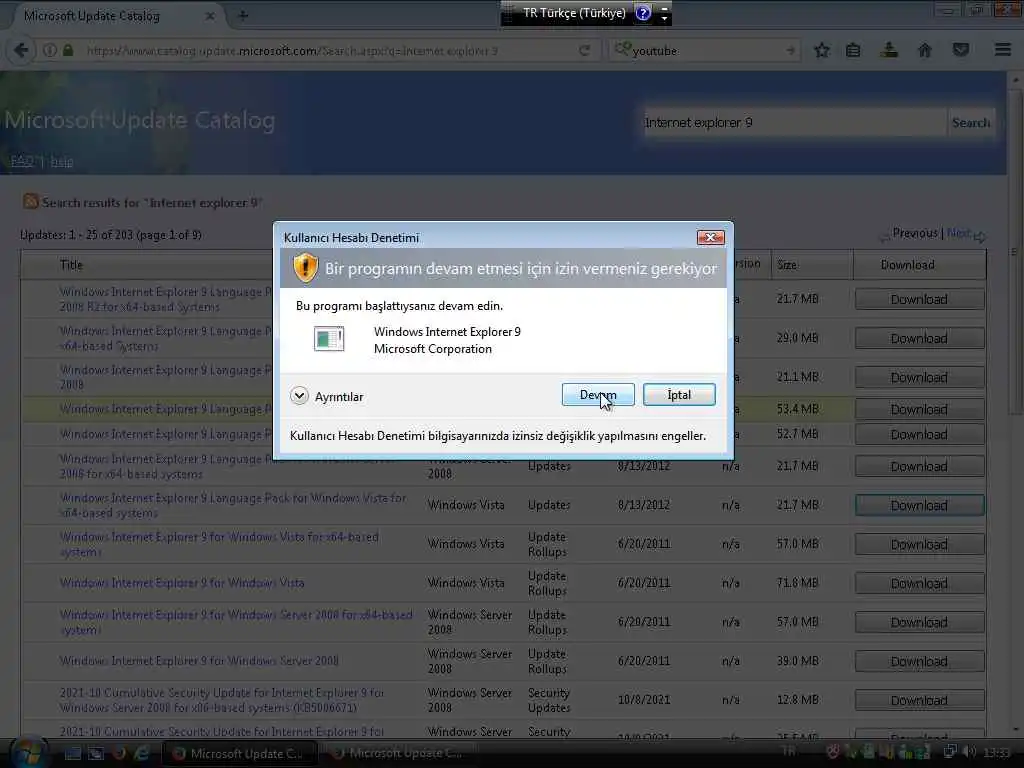Image resolution: width=1024 pixels, height=768 pixels.
Task: Open TR Türkçe language bar selector
Action: (x=573, y=13)
